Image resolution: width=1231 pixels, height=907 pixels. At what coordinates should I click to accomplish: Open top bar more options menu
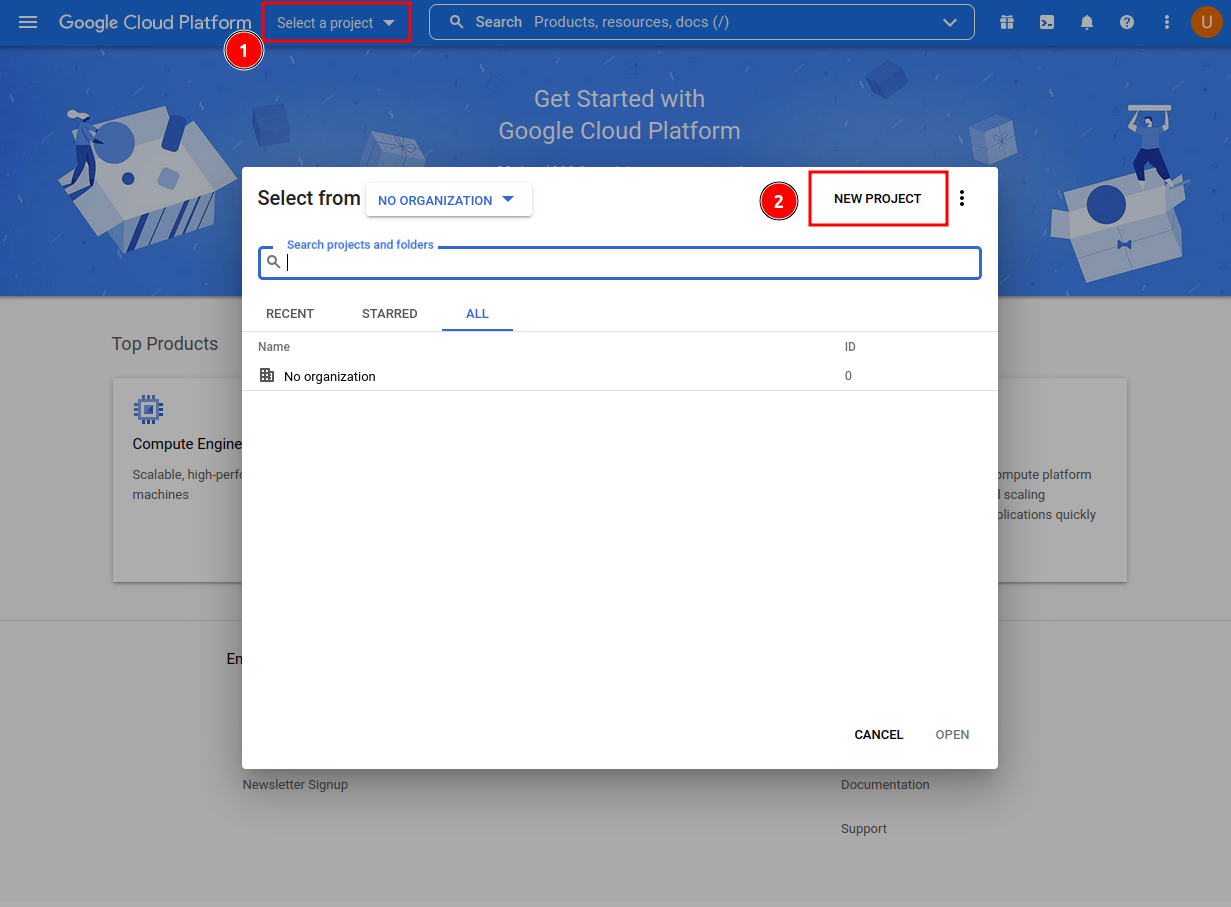pos(1167,22)
